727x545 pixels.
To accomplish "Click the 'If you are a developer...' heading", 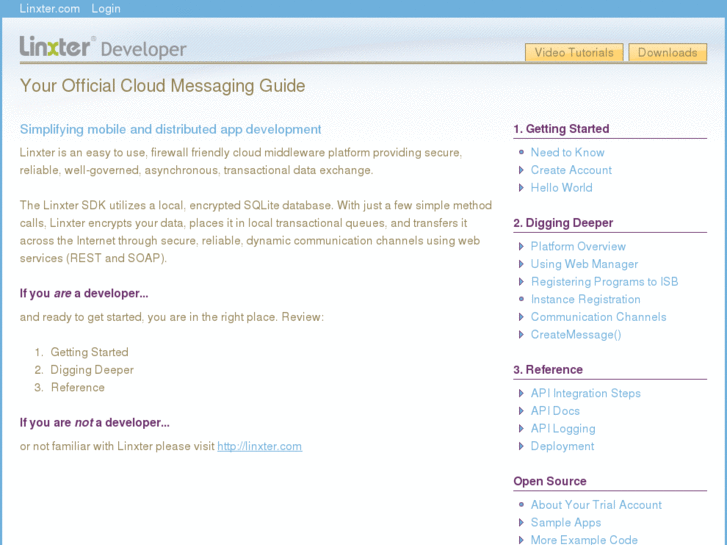I will 84,294.
